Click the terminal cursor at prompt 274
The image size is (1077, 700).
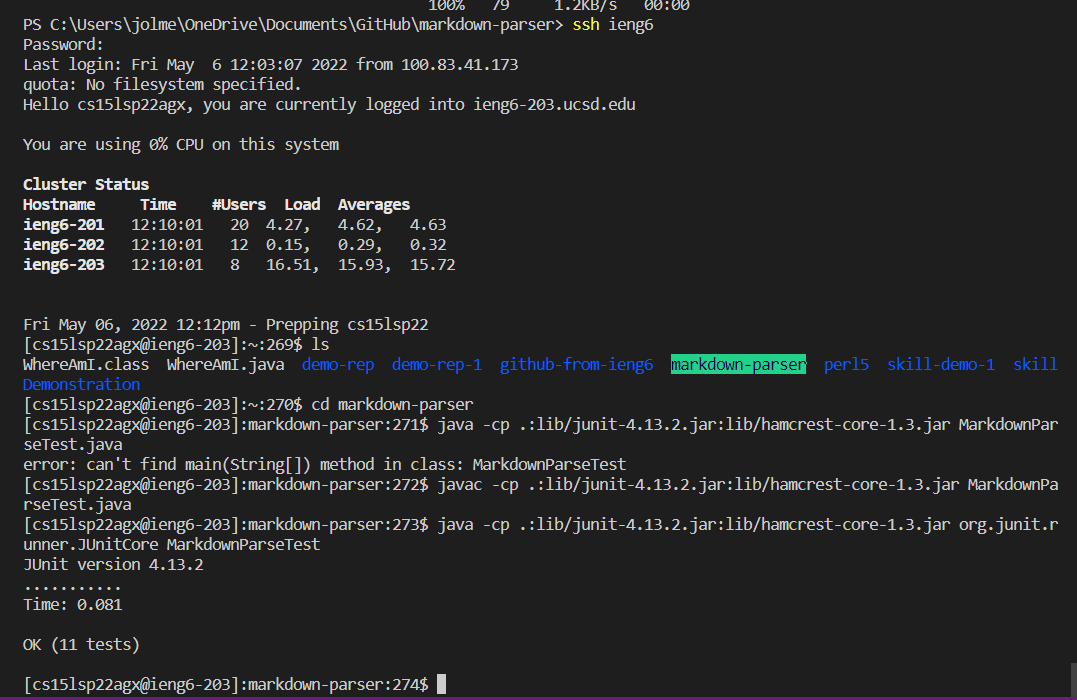[442, 684]
